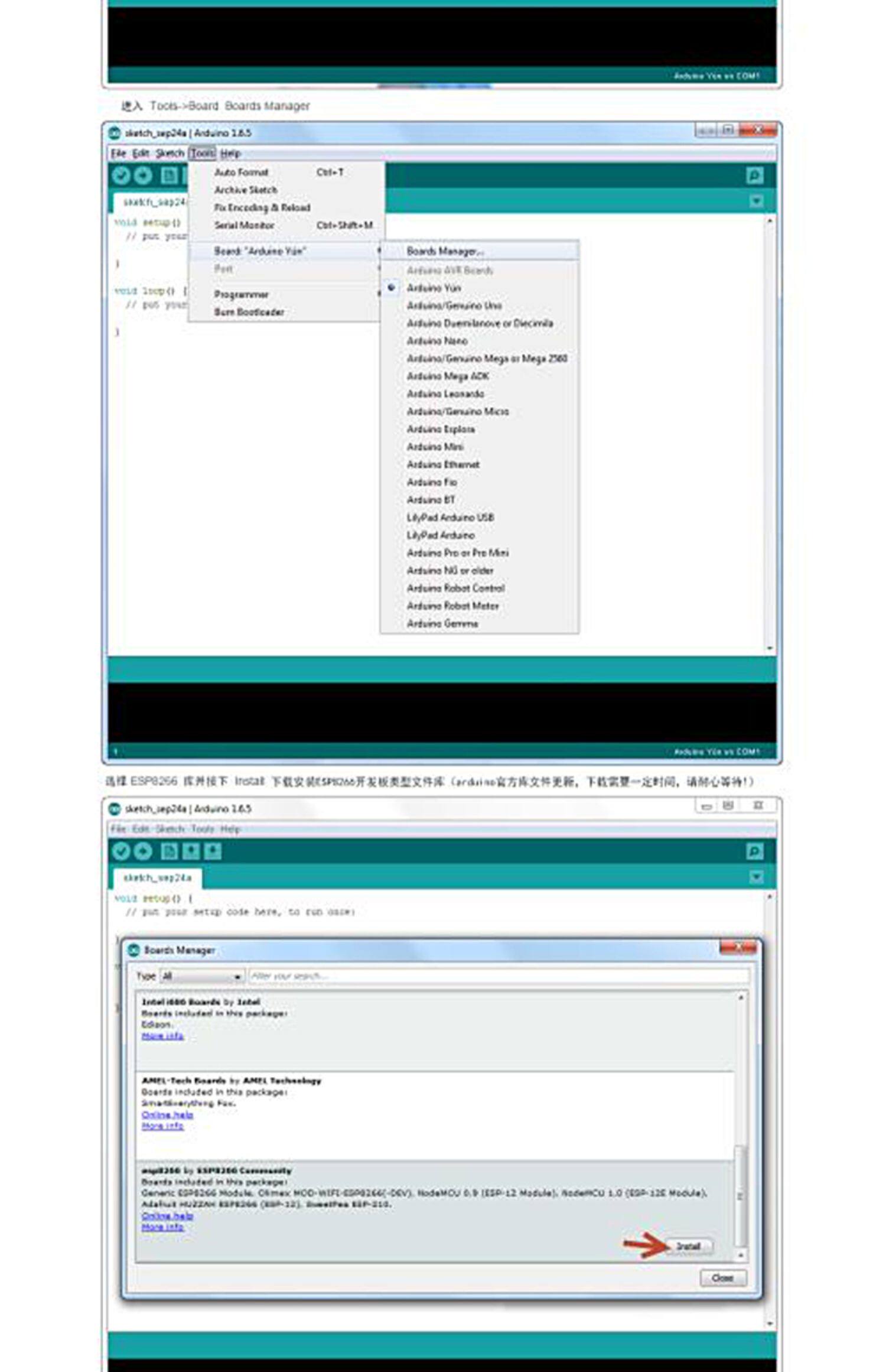Open Serial Monitor icon in the Tools-menu window toolbar
This screenshot has width=886, height=1372.
tap(754, 175)
